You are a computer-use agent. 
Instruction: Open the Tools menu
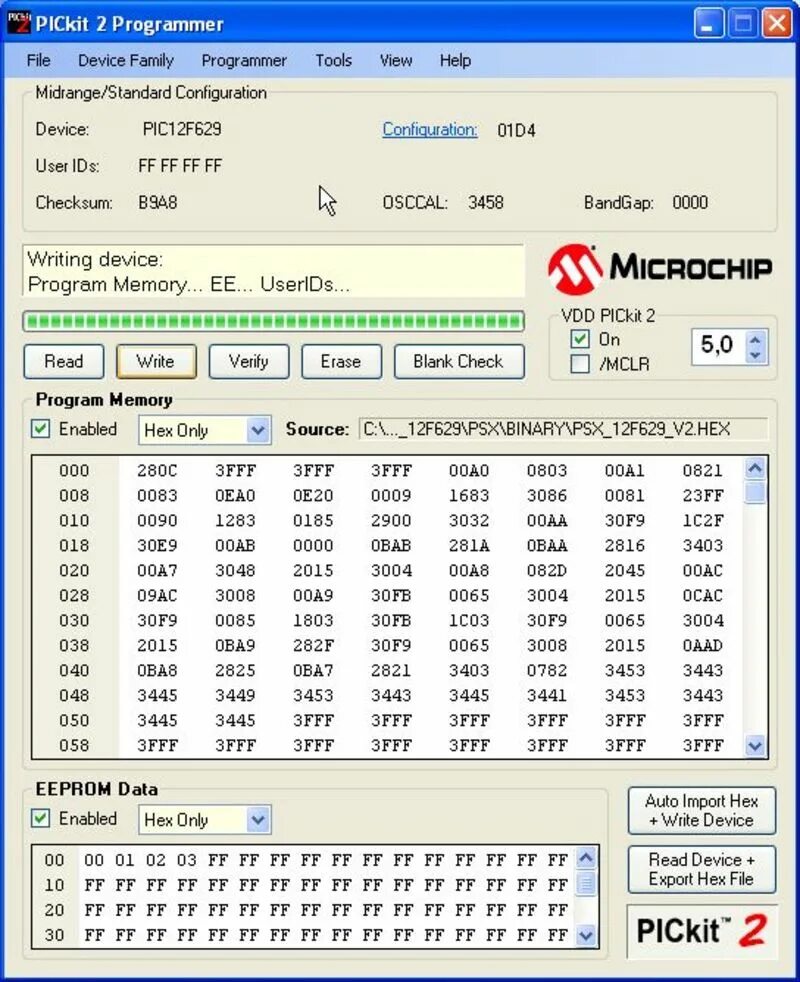coord(333,60)
